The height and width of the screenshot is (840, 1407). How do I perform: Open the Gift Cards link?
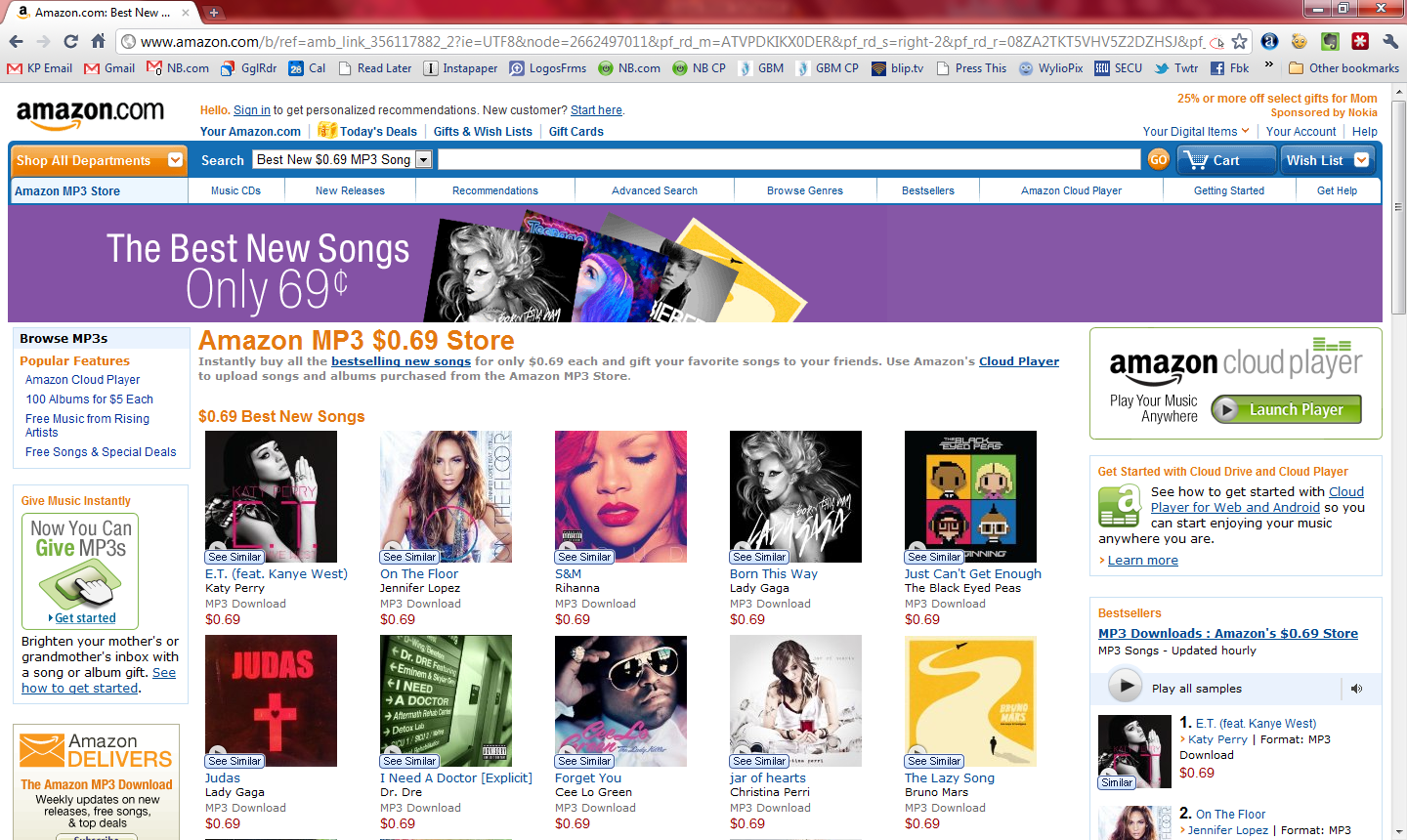pos(576,132)
